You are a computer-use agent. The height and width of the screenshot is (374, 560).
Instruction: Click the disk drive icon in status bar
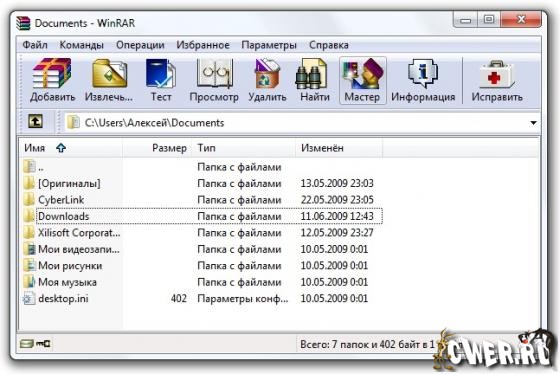(x=26, y=344)
